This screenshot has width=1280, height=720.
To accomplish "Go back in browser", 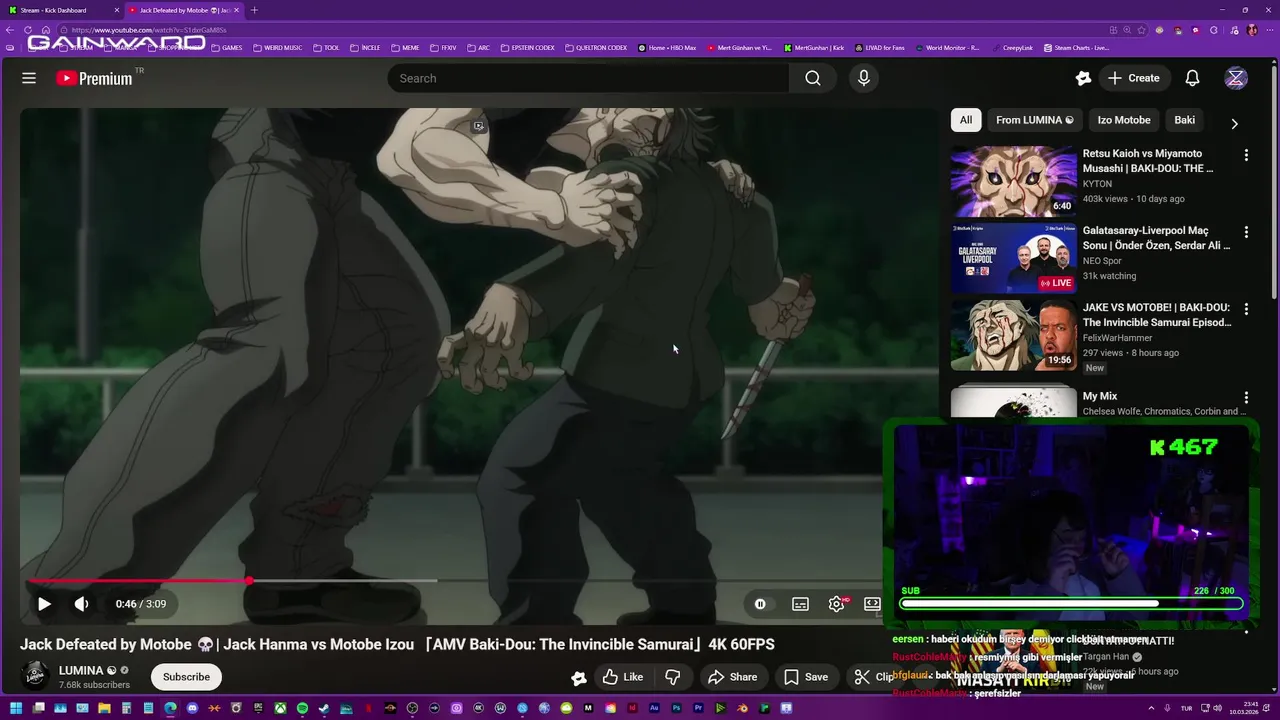I will [x=10, y=30].
